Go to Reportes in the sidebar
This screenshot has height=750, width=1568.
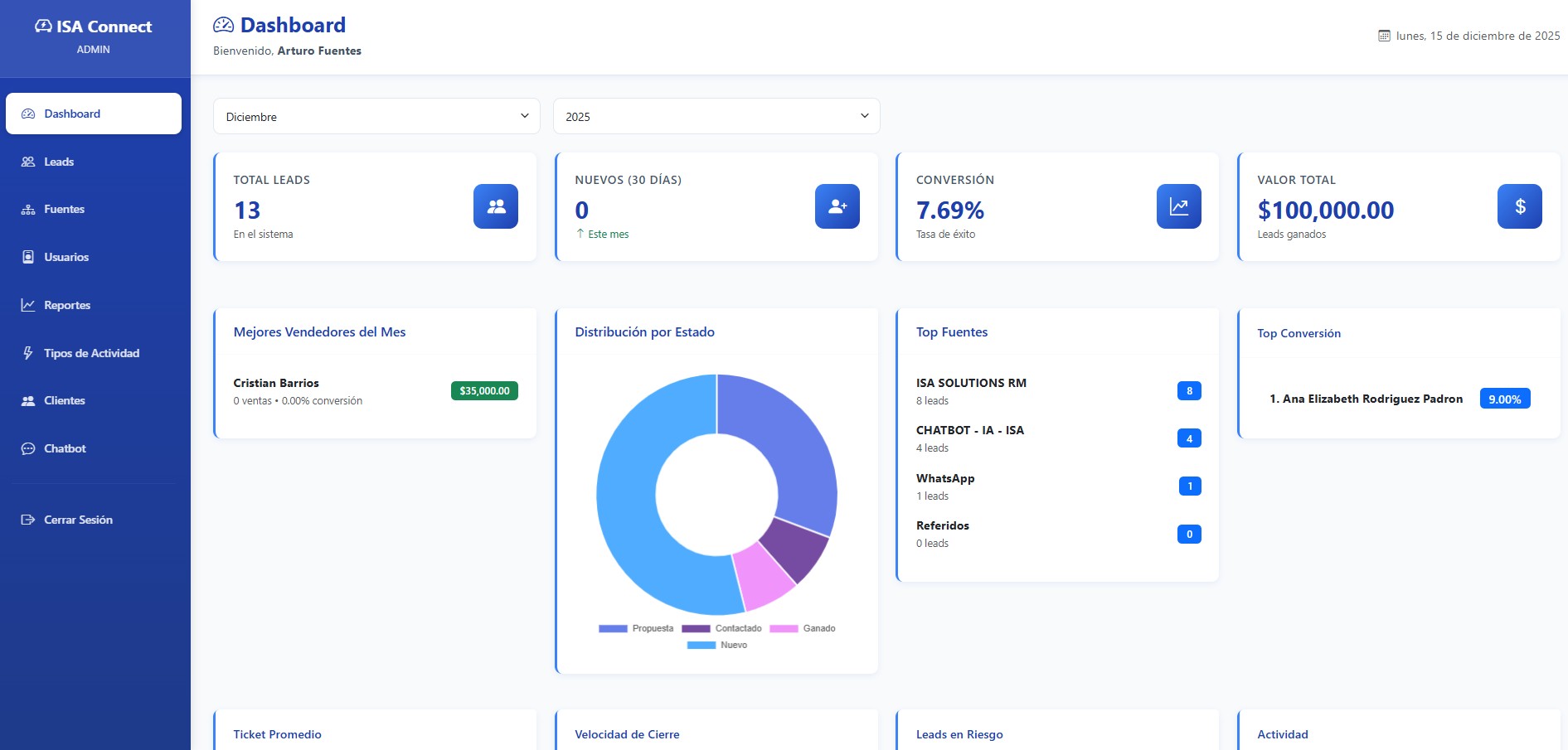66,305
